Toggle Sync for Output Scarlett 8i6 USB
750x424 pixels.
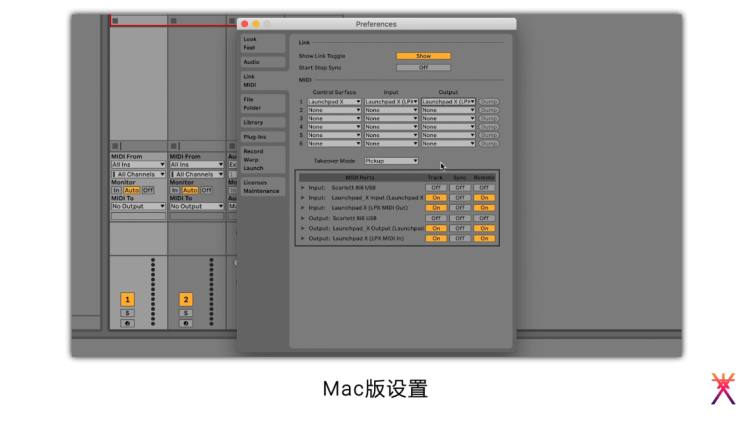[460, 218]
